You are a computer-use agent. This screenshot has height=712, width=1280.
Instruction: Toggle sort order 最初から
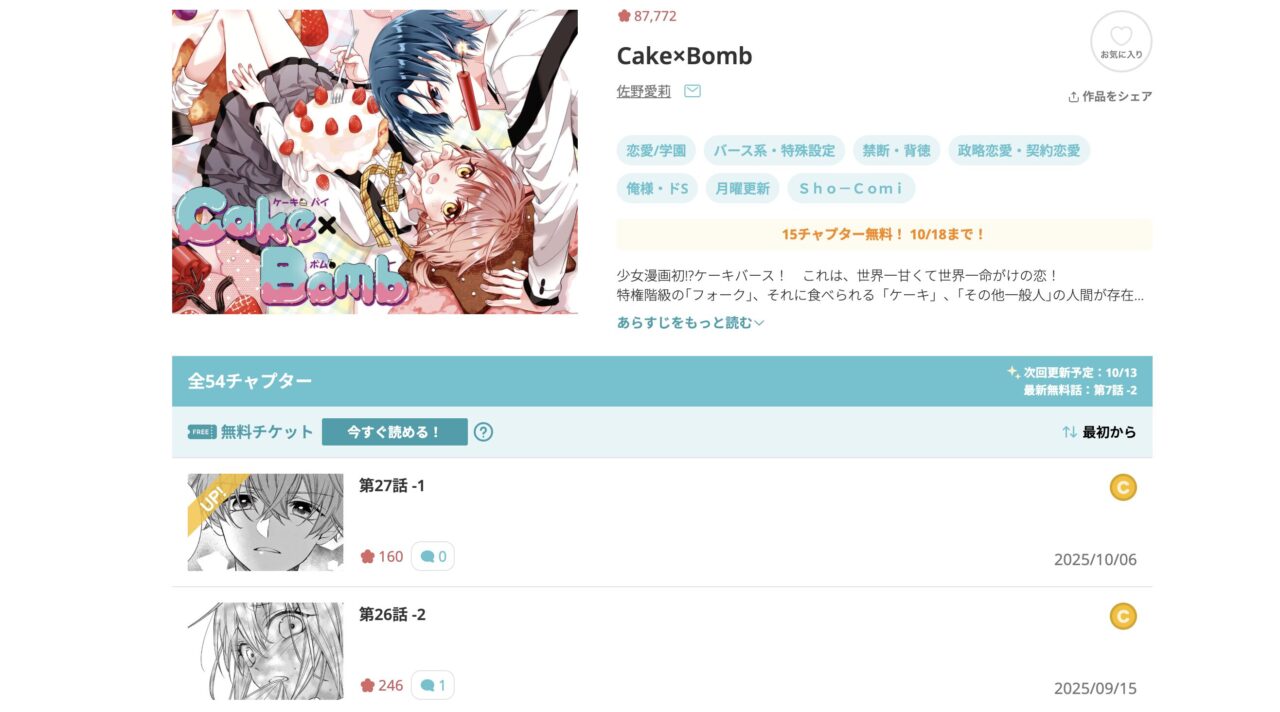click(x=1099, y=432)
